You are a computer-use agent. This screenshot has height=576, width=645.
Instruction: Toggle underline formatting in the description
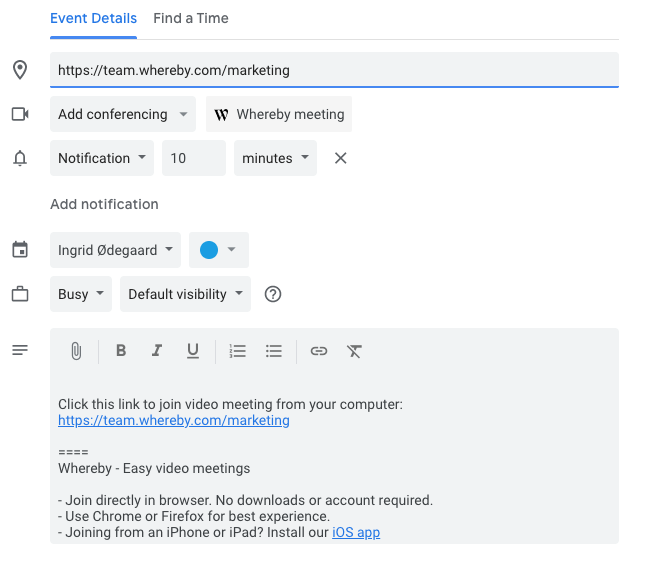[193, 351]
